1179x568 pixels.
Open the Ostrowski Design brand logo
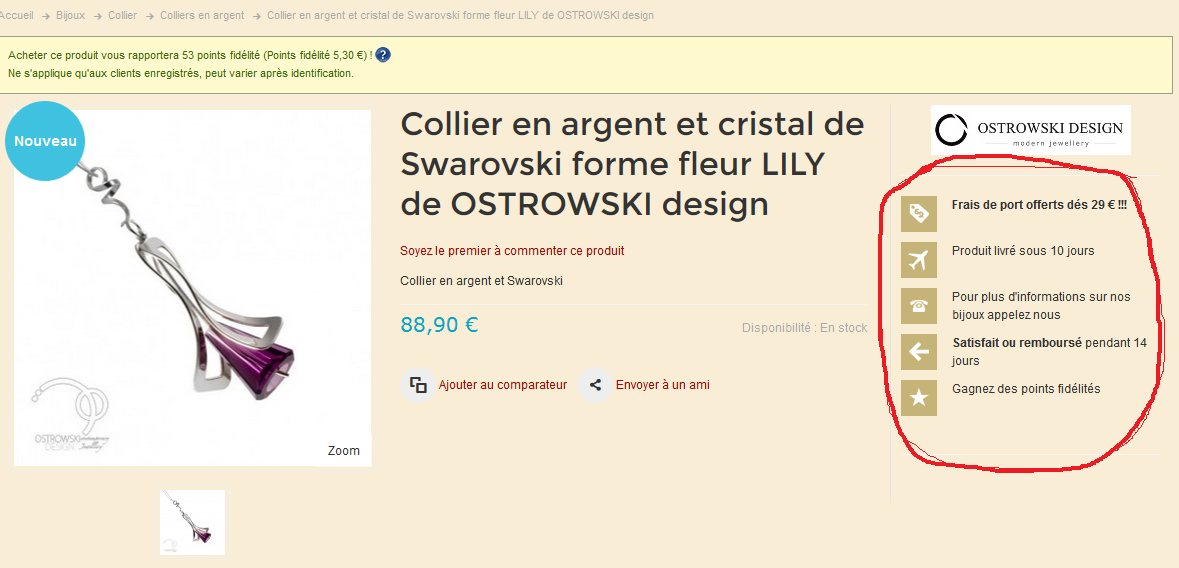[x=1030, y=130]
